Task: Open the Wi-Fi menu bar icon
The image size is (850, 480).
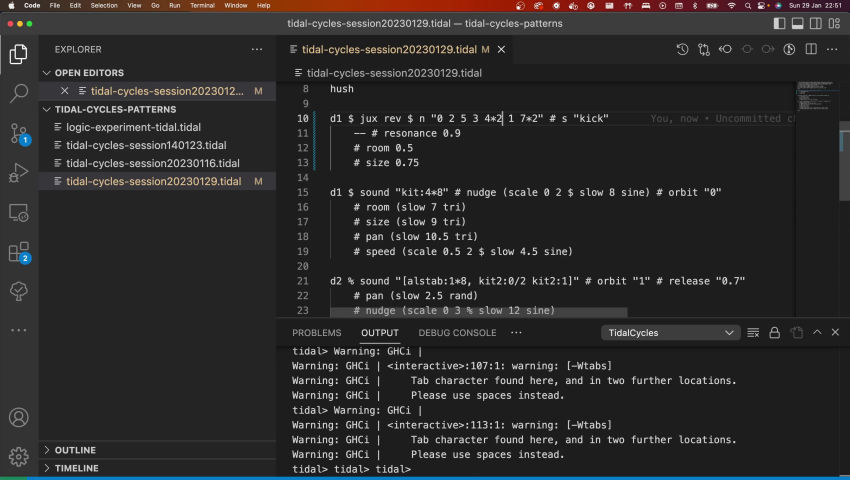Action: point(731,5)
